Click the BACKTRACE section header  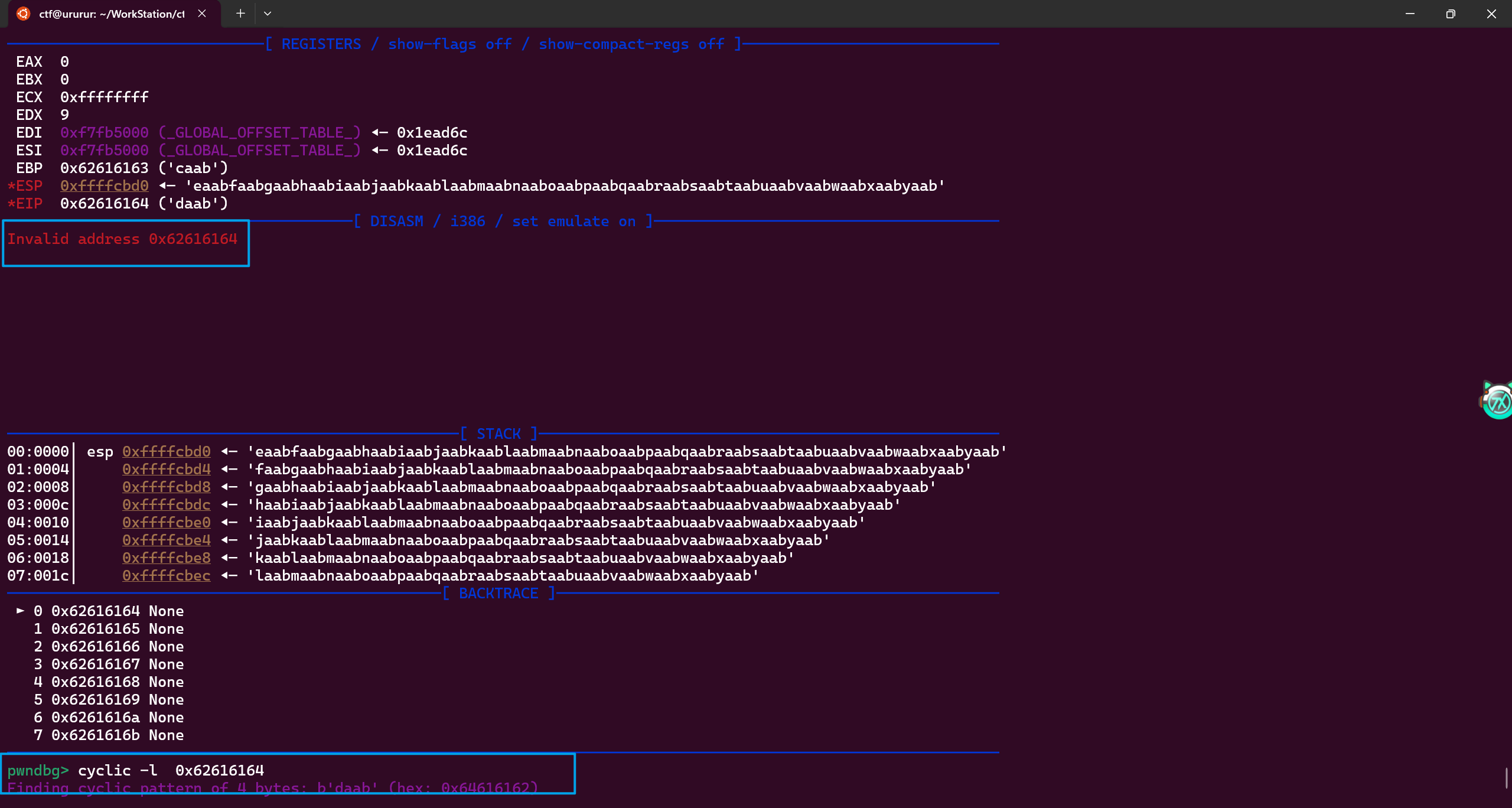tap(499, 593)
